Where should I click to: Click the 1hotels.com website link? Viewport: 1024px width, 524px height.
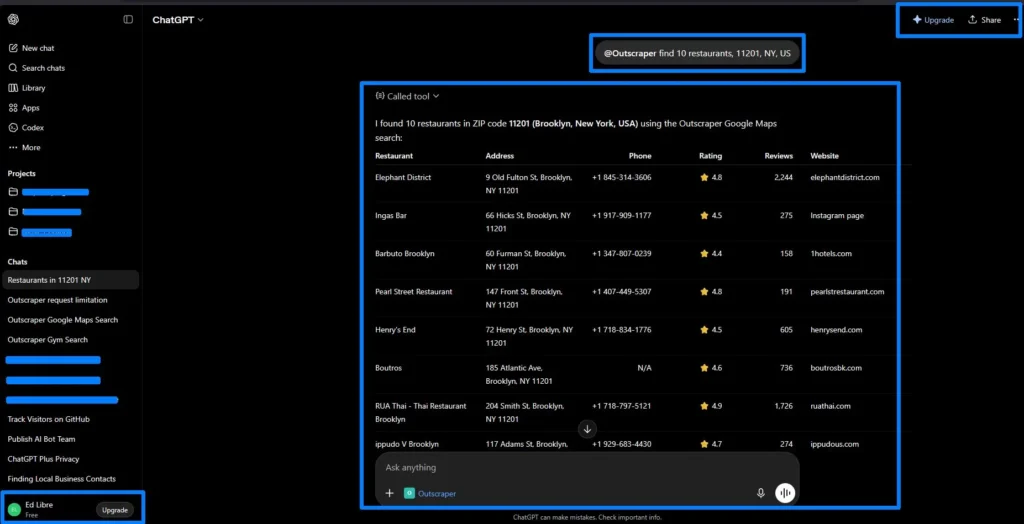(831, 254)
